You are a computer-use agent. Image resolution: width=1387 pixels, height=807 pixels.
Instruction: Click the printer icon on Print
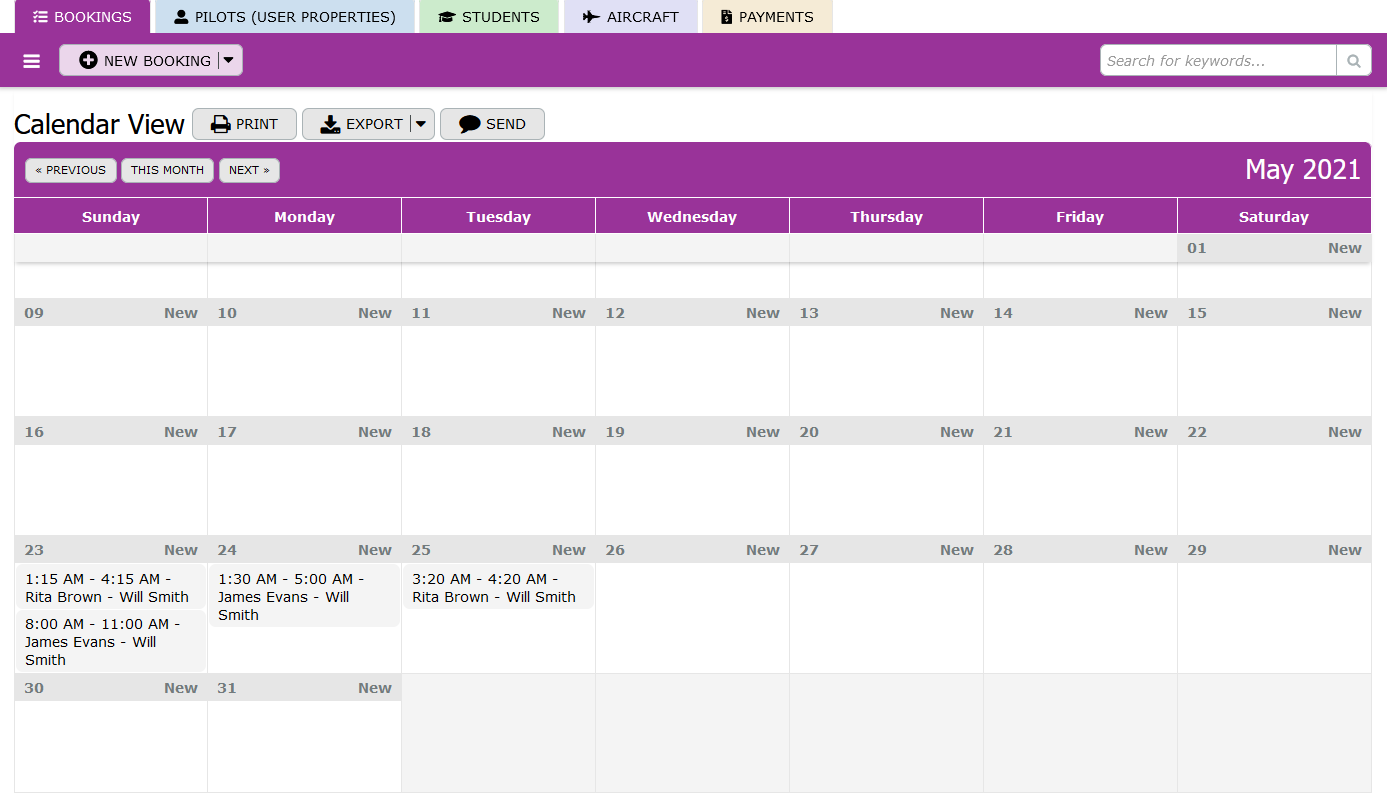coord(221,124)
